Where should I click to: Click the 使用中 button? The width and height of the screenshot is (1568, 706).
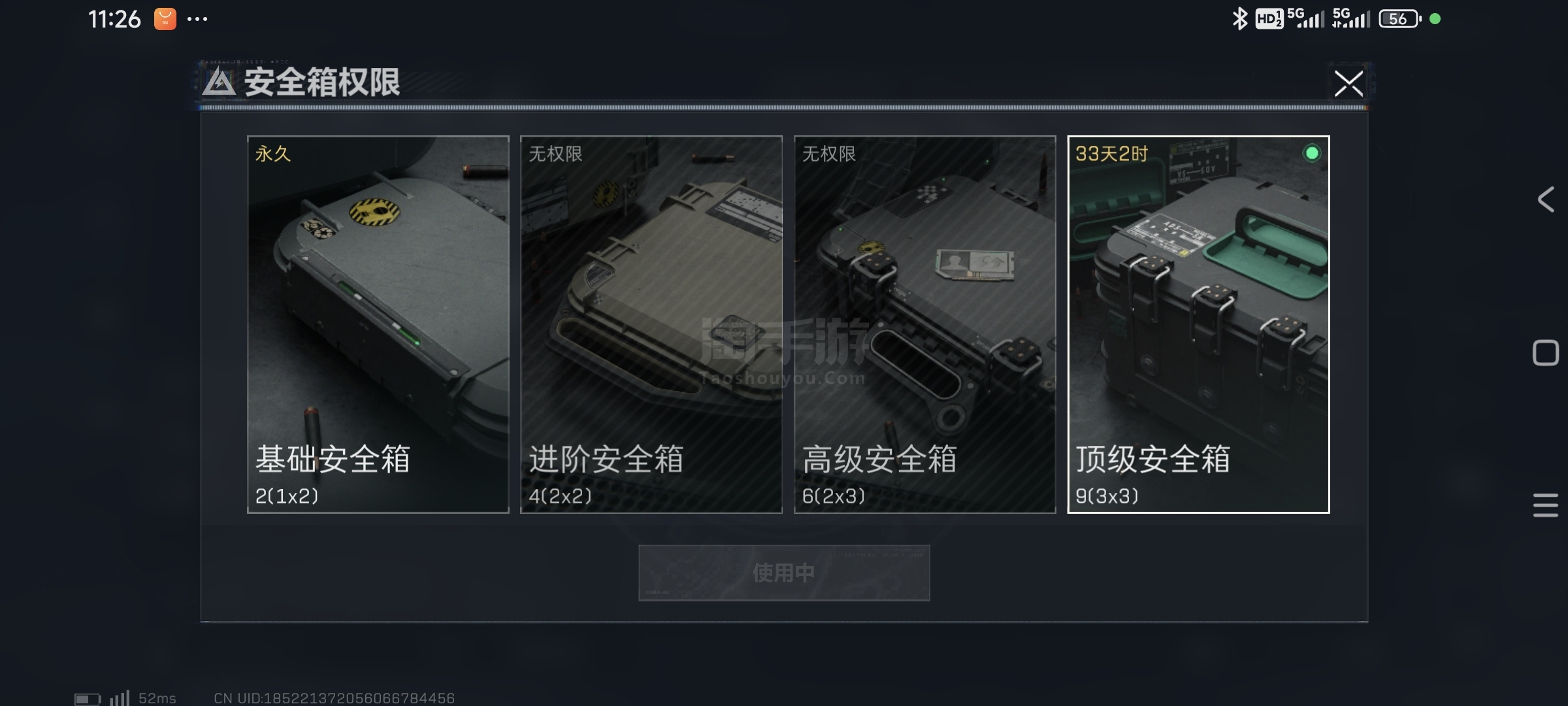(x=784, y=573)
